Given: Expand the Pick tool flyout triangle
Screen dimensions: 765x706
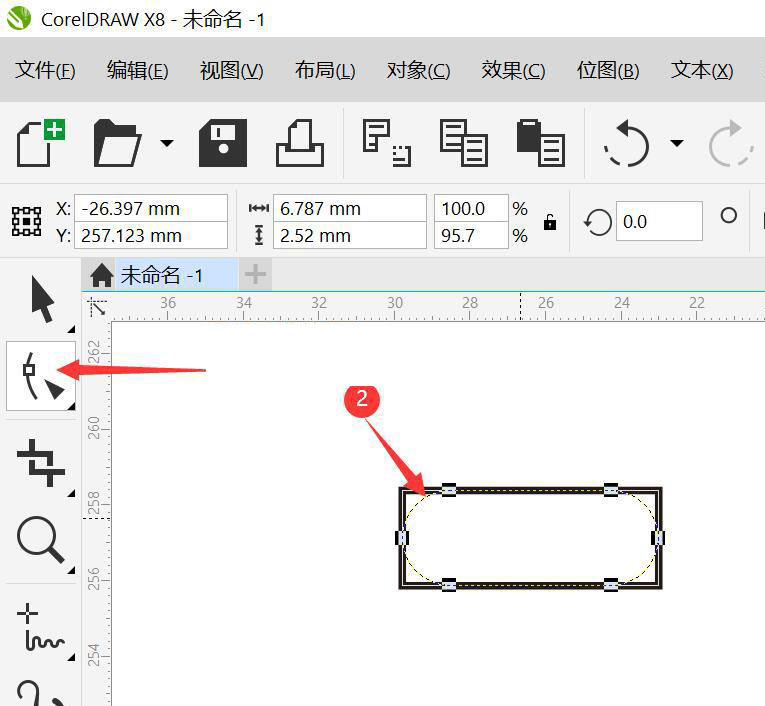Looking at the screenshot, I should point(72,329).
